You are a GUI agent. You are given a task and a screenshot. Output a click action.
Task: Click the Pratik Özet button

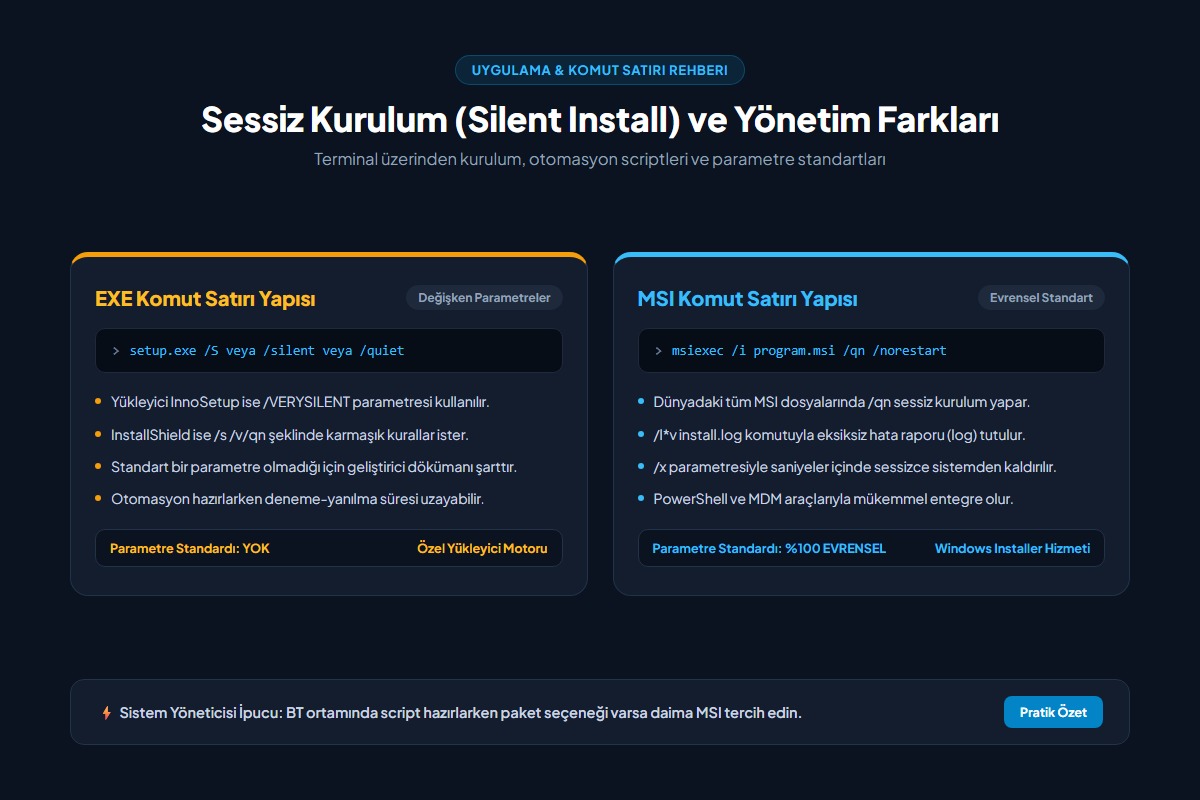(1053, 712)
